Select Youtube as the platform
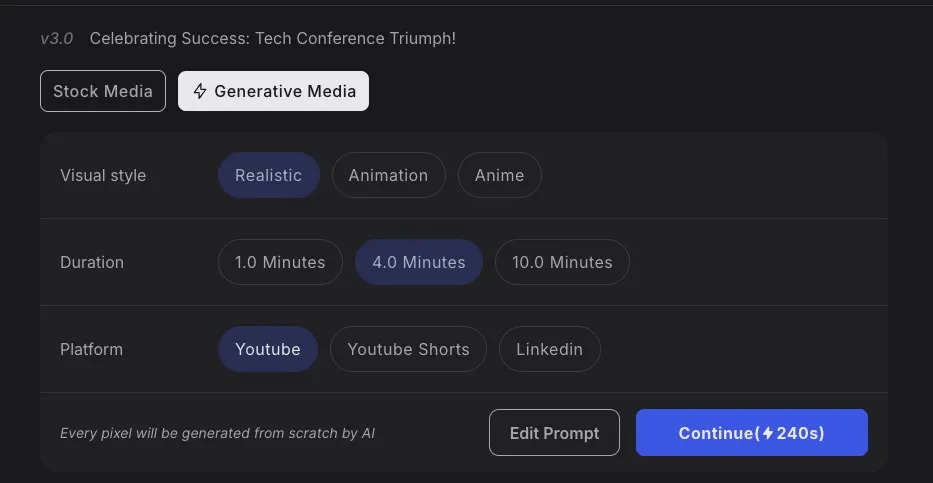Image resolution: width=933 pixels, height=483 pixels. 268,349
